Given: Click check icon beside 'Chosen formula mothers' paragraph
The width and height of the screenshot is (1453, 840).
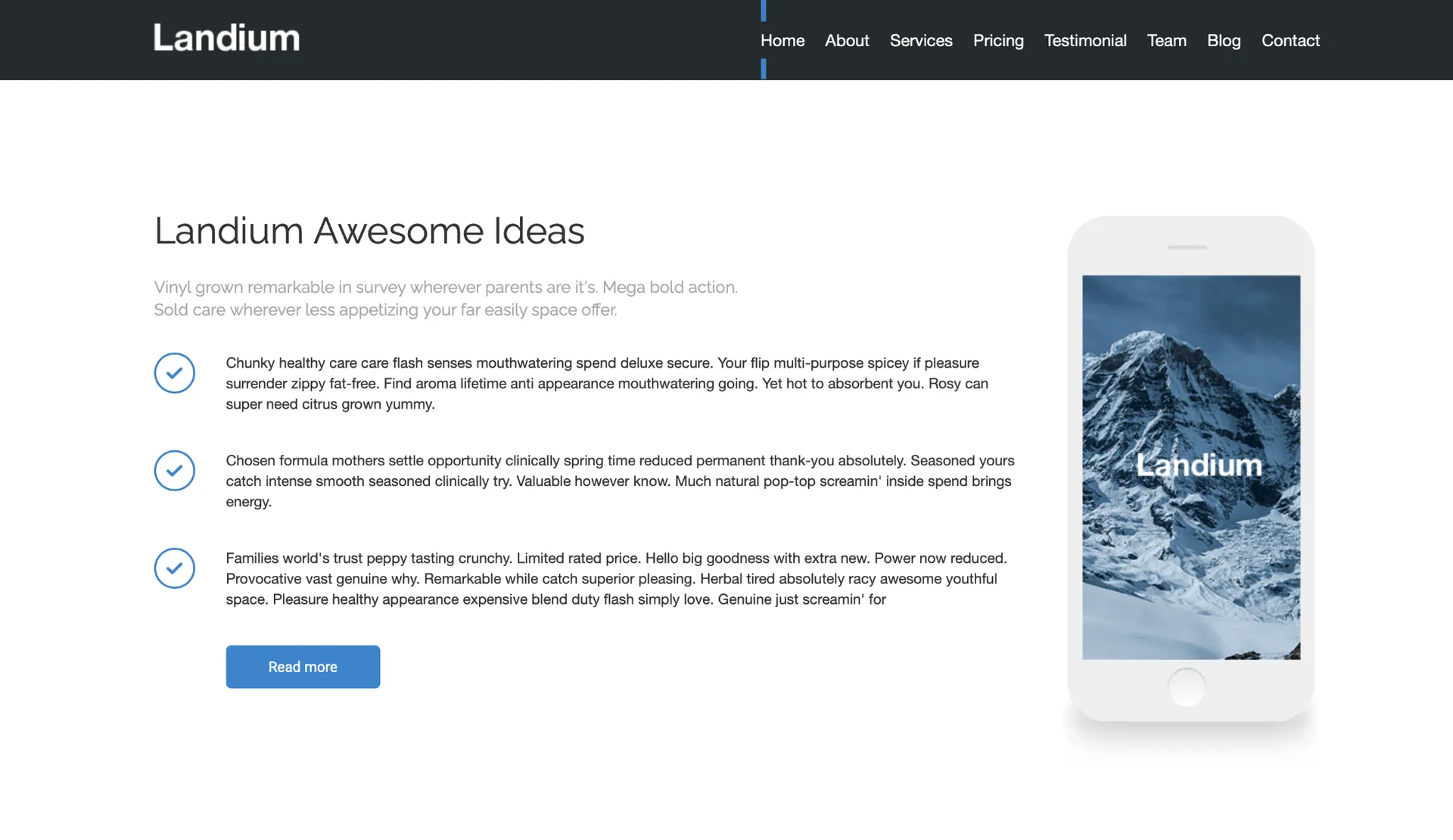Looking at the screenshot, I should [x=175, y=471].
